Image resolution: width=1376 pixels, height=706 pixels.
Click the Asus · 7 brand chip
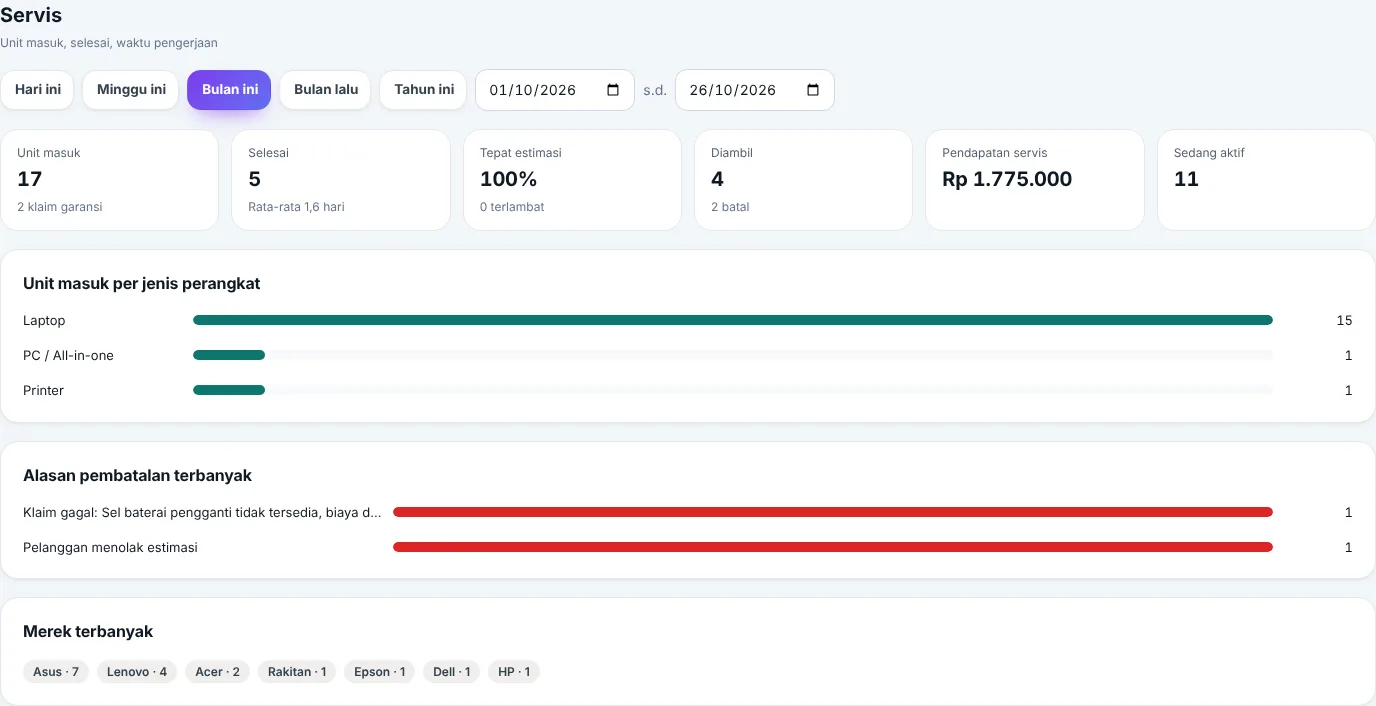point(56,672)
